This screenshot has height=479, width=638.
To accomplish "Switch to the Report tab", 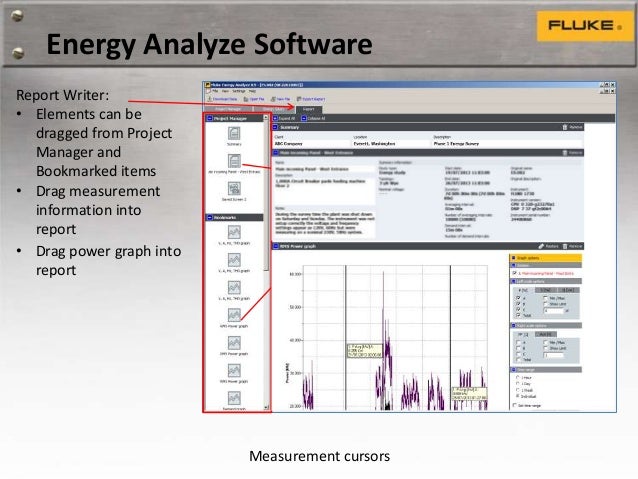I will click(308, 109).
